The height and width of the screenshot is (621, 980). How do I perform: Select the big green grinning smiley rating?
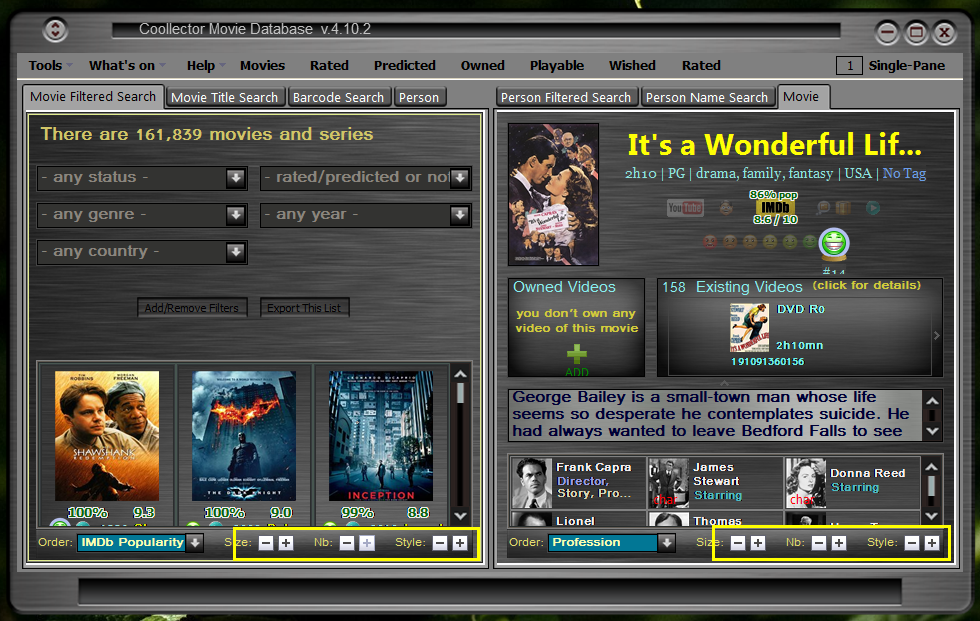[x=834, y=243]
